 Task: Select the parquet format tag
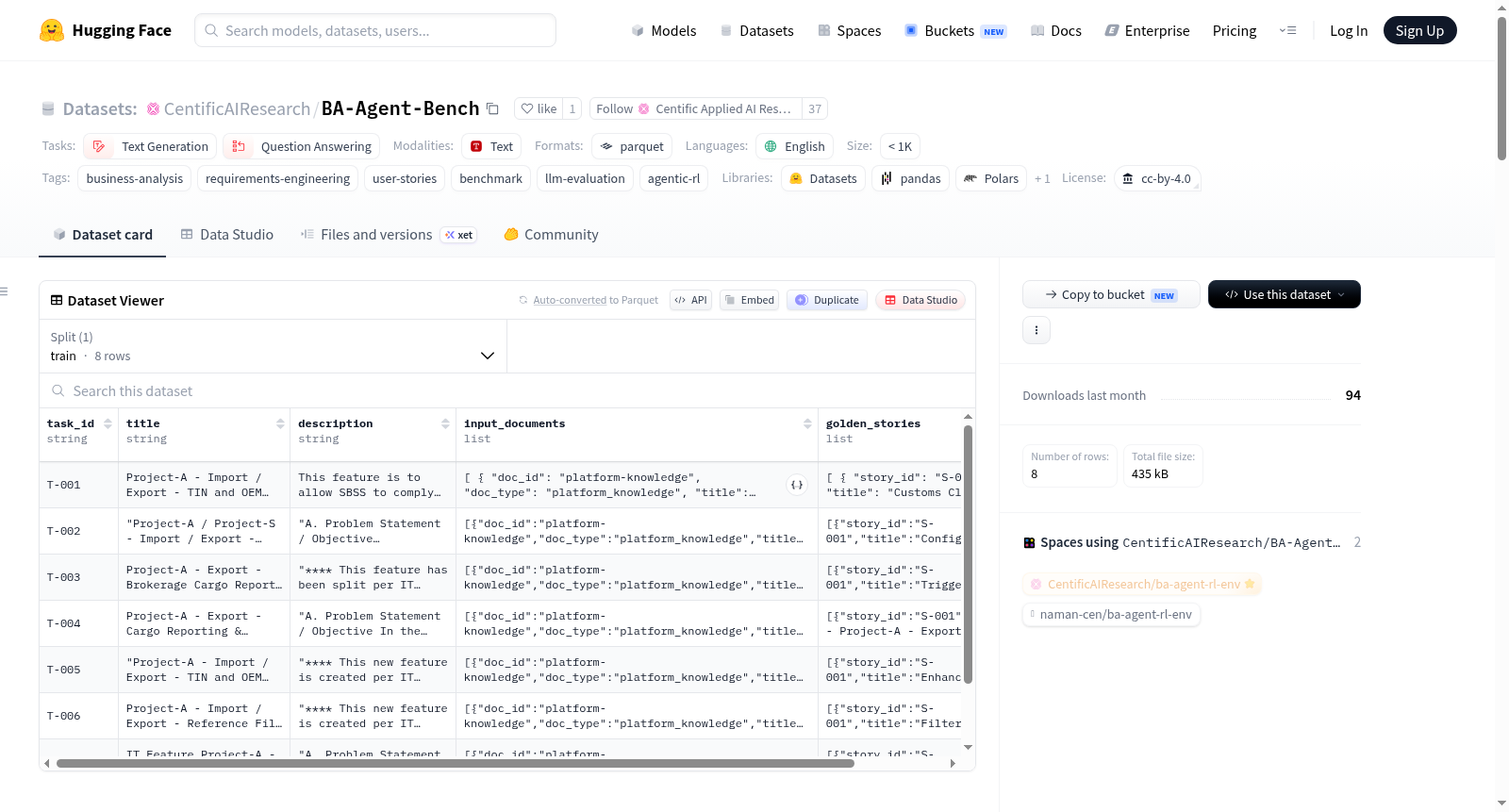[x=632, y=146]
